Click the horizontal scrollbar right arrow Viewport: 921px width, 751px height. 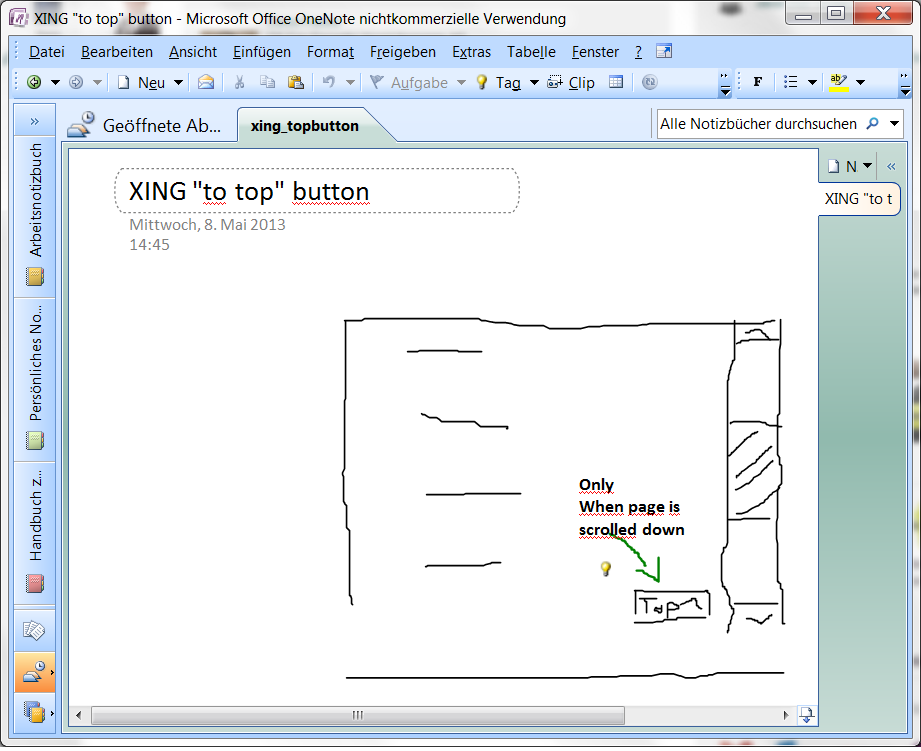[786, 715]
